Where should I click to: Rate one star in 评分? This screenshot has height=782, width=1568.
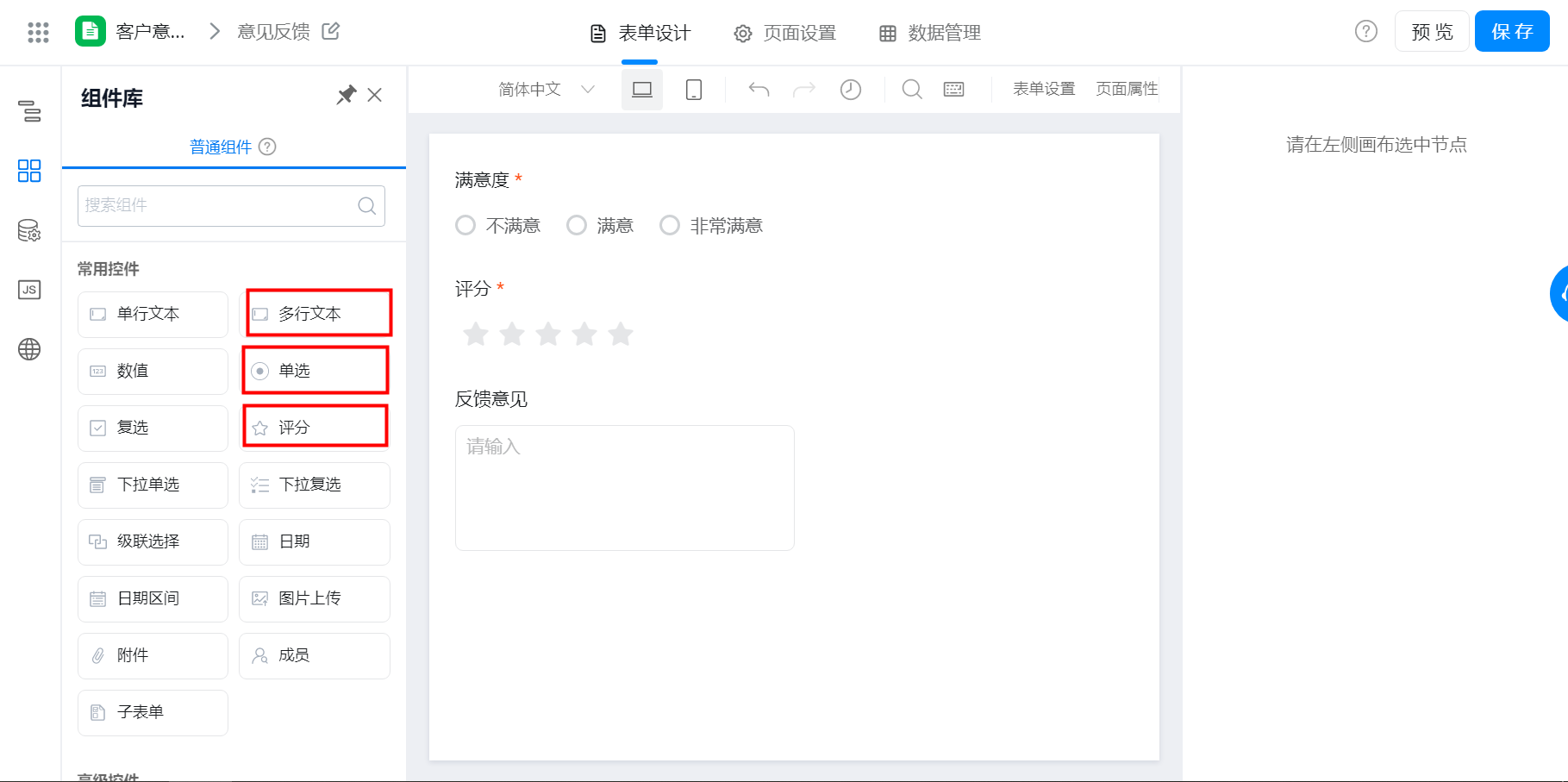(476, 334)
